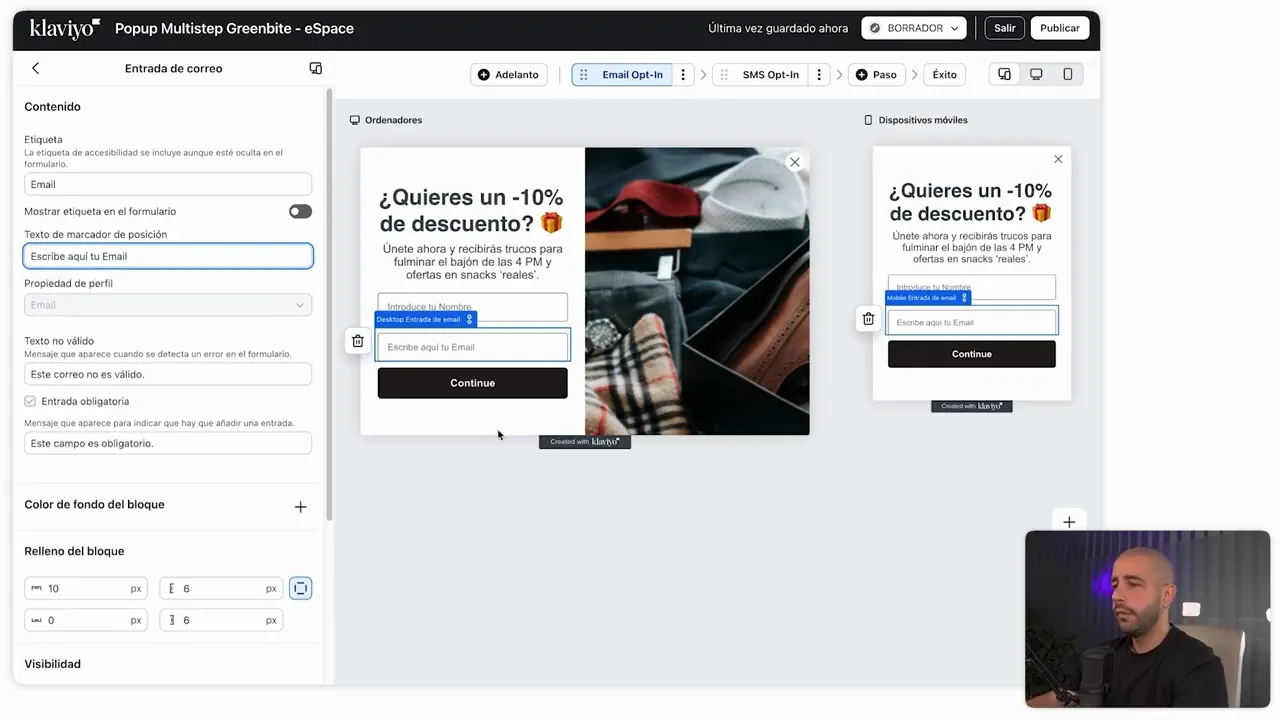Image resolution: width=1280 pixels, height=720 pixels.
Task: Delete the desktop email input block
Action: (357, 341)
